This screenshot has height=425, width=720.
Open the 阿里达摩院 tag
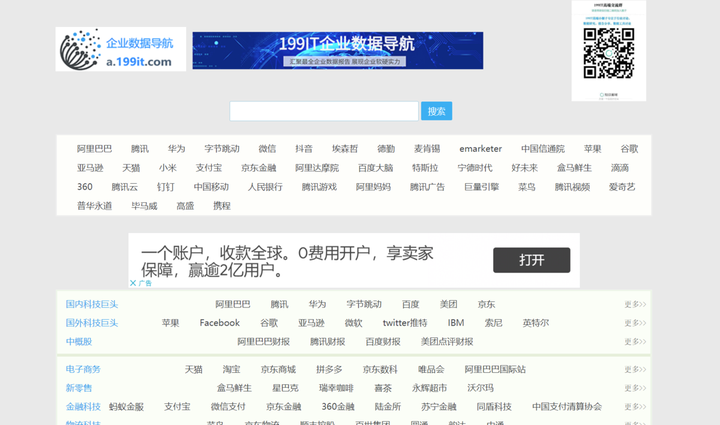[317, 168]
